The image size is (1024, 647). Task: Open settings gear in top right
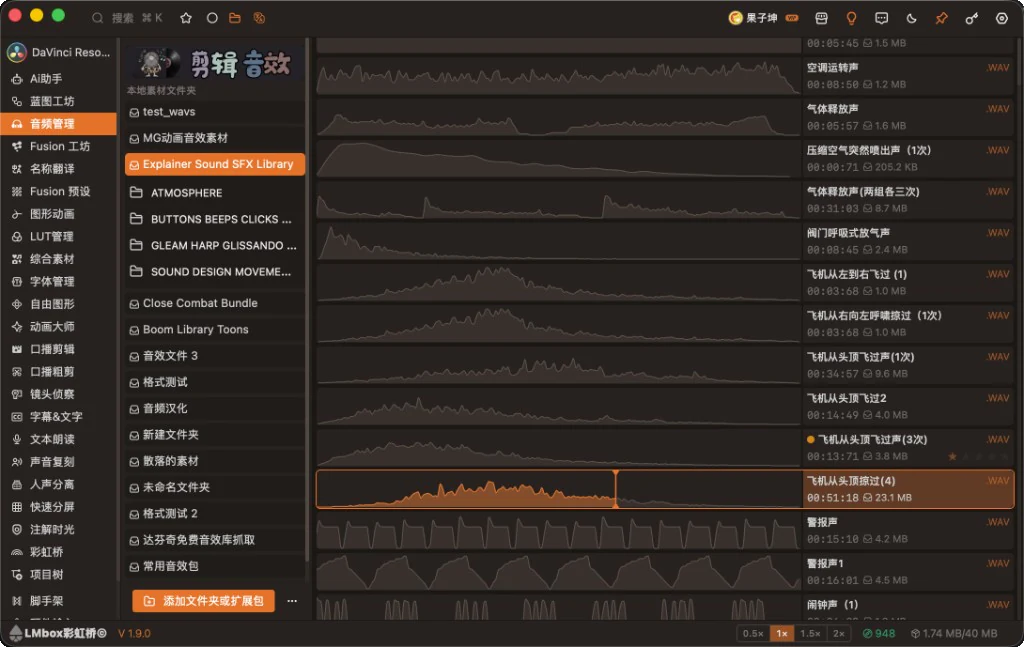pos(1002,18)
